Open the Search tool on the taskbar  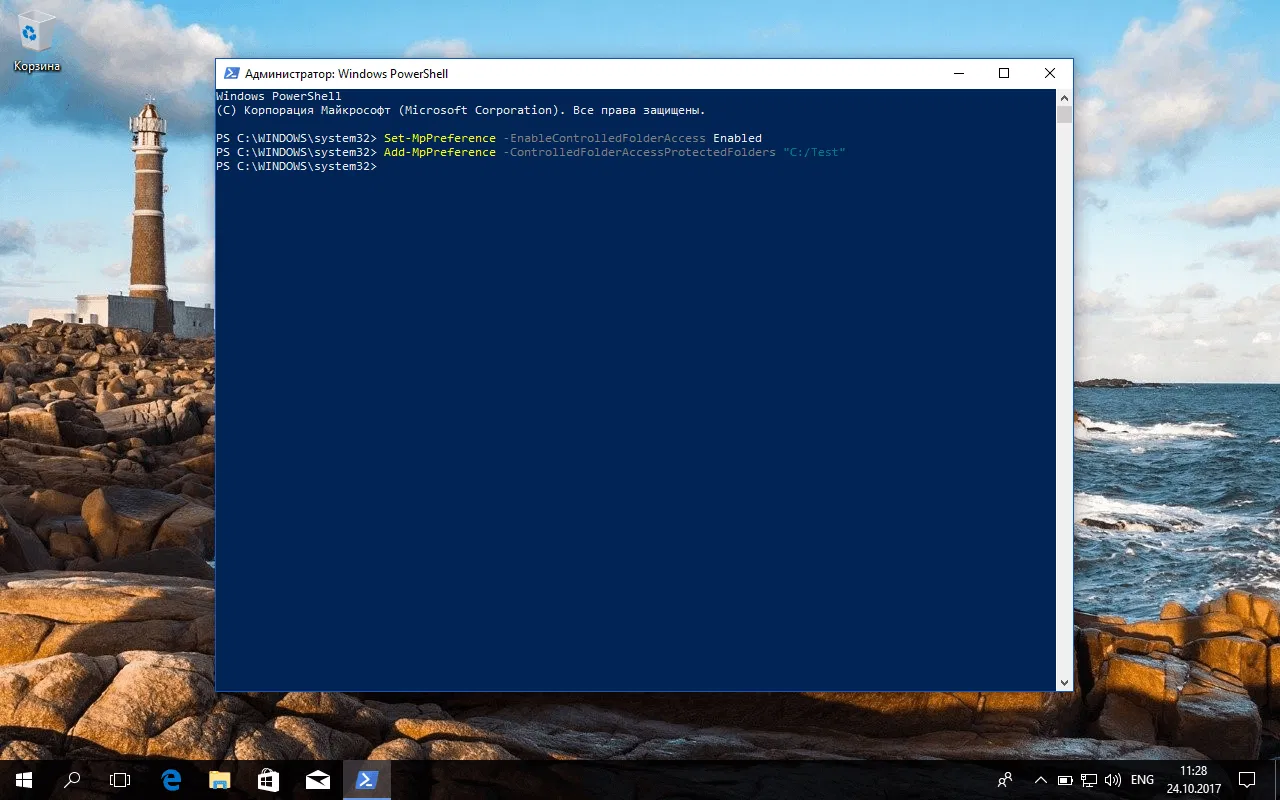pyautogui.click(x=70, y=780)
